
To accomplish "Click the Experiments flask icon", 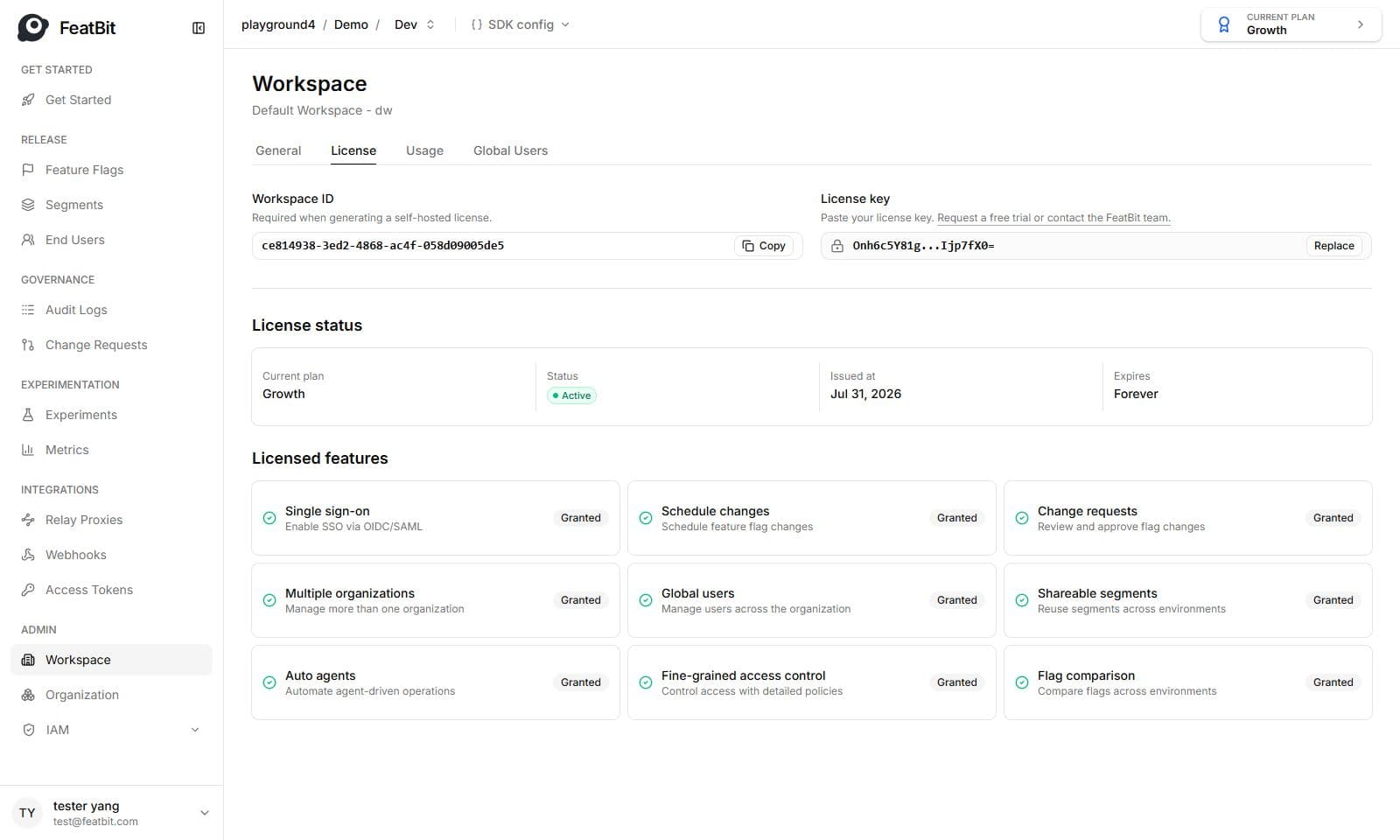I will tap(28, 415).
